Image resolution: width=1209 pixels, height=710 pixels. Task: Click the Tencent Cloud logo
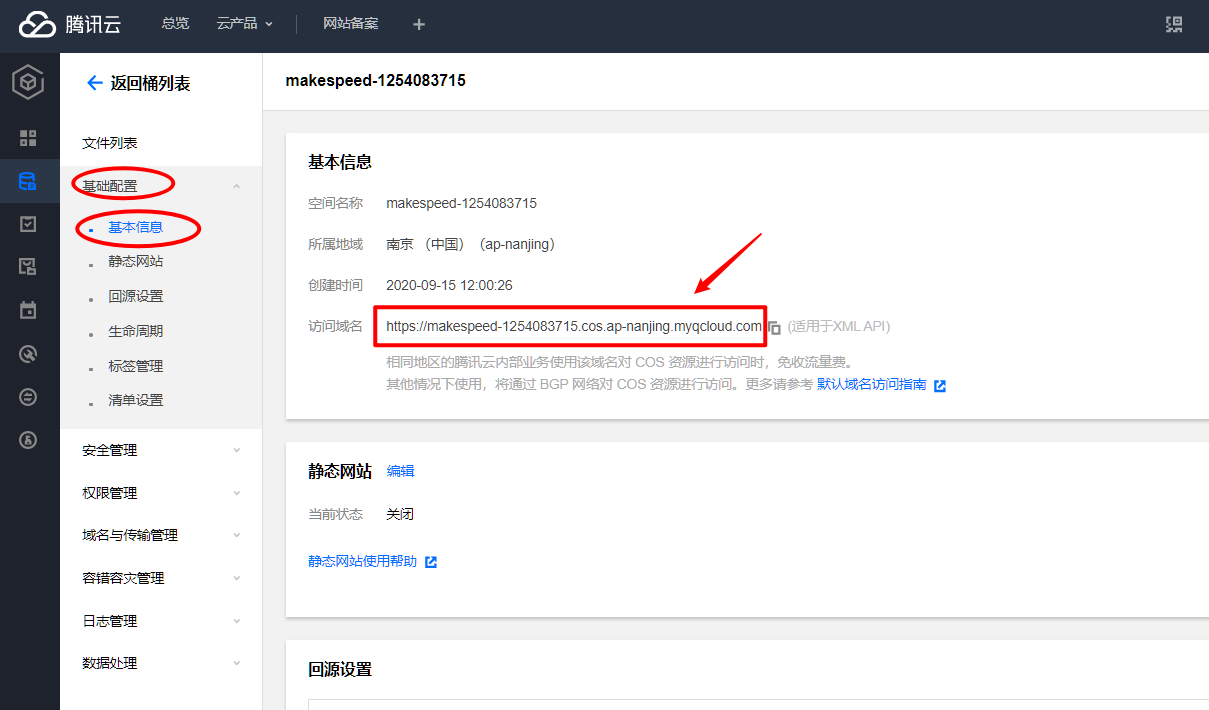tap(70, 25)
